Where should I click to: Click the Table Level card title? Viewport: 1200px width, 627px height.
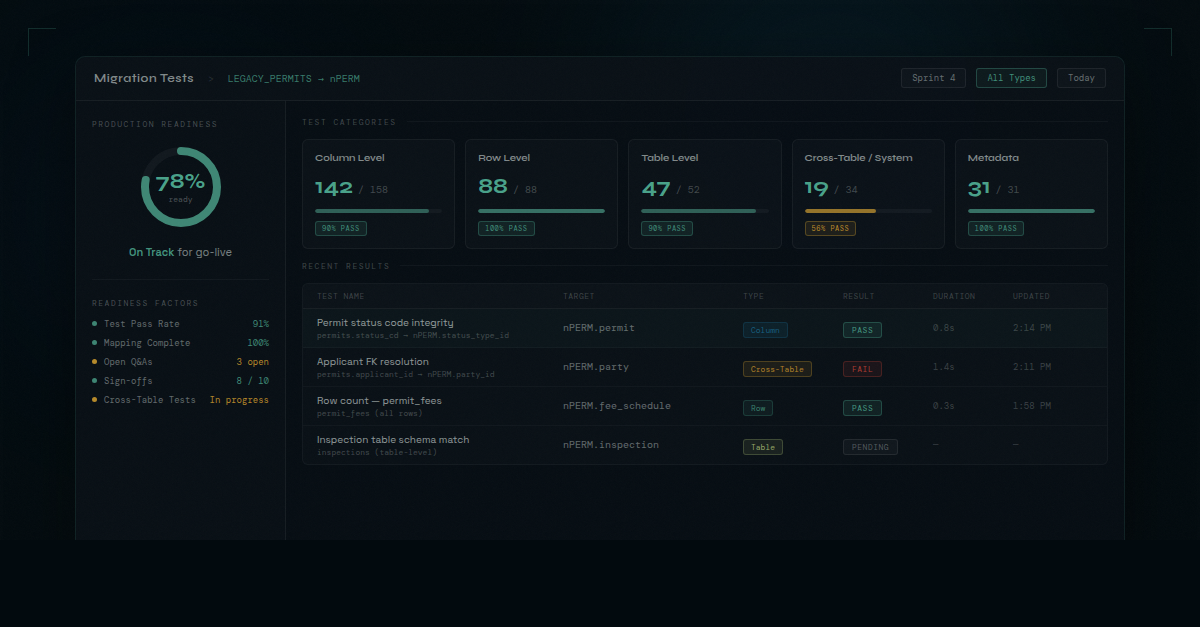(670, 158)
